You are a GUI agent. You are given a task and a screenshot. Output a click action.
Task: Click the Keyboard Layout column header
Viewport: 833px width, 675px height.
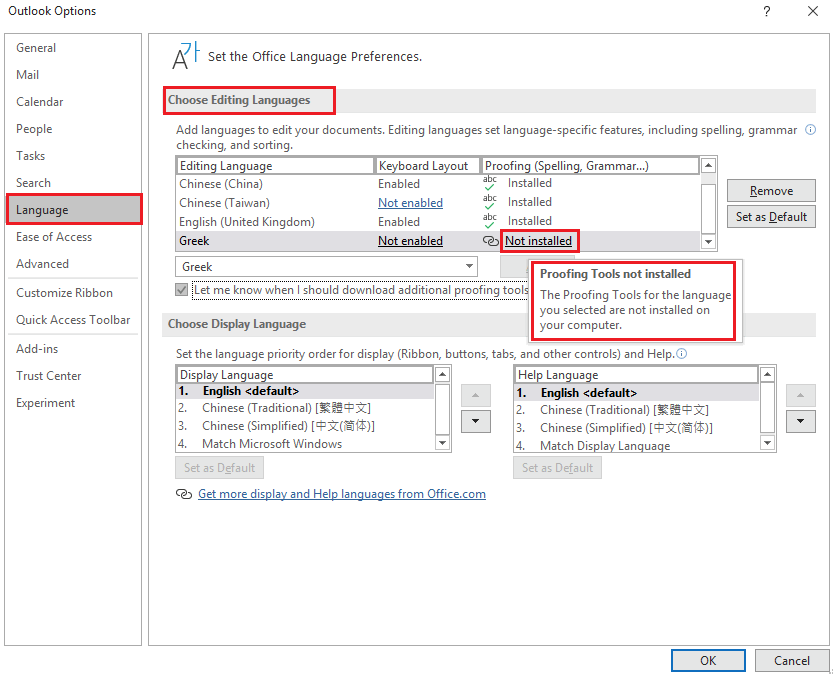coord(428,166)
